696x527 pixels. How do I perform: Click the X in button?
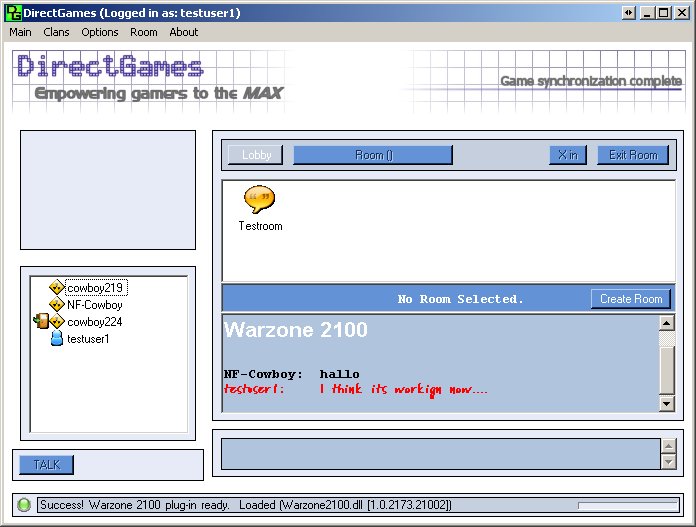click(x=568, y=155)
